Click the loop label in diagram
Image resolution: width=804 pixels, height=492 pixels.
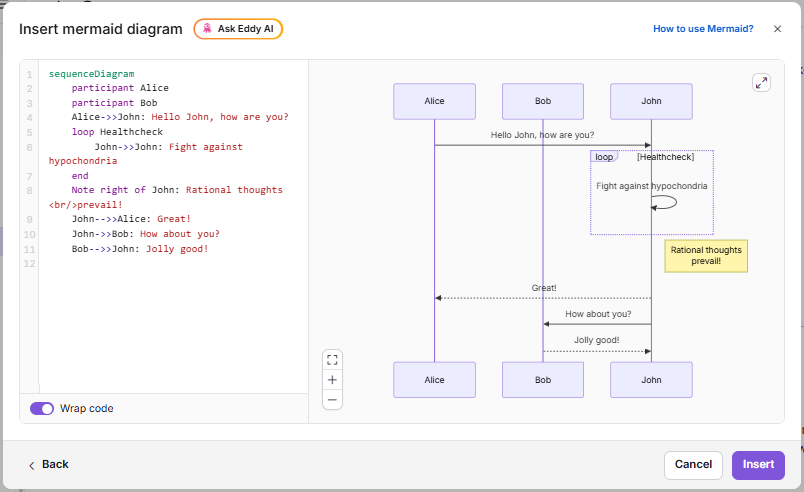click(x=604, y=157)
